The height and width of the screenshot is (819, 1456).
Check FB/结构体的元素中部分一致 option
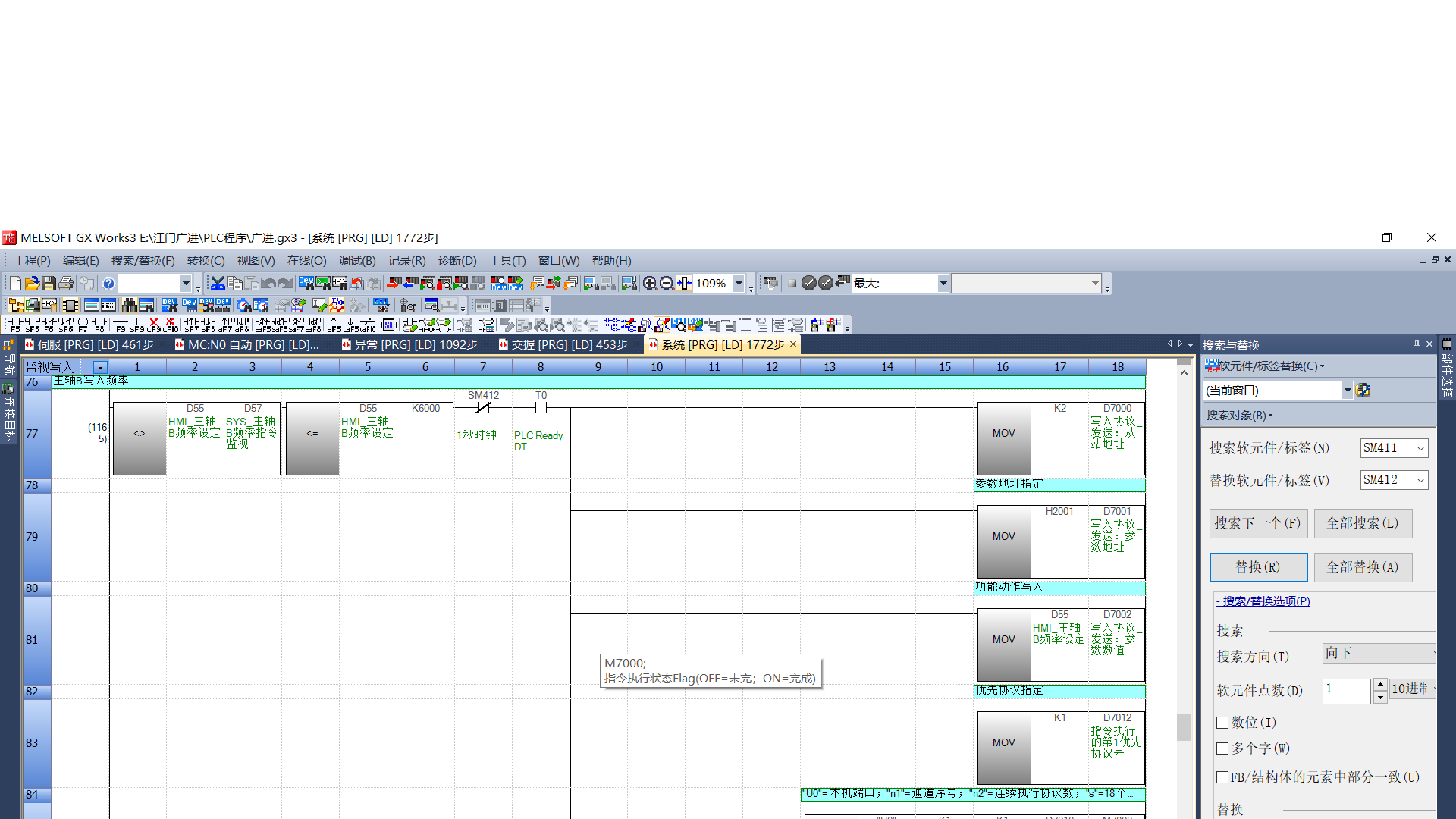pos(1222,777)
